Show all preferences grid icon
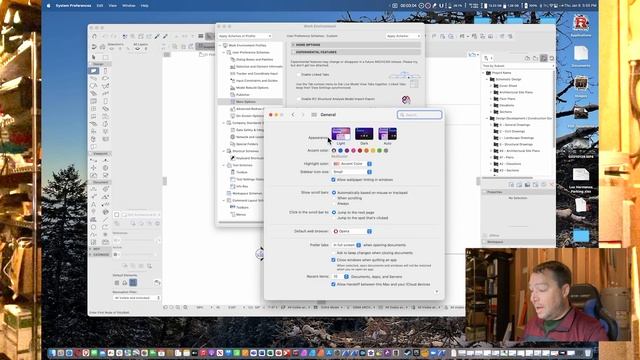640x360 pixels. coord(314,115)
